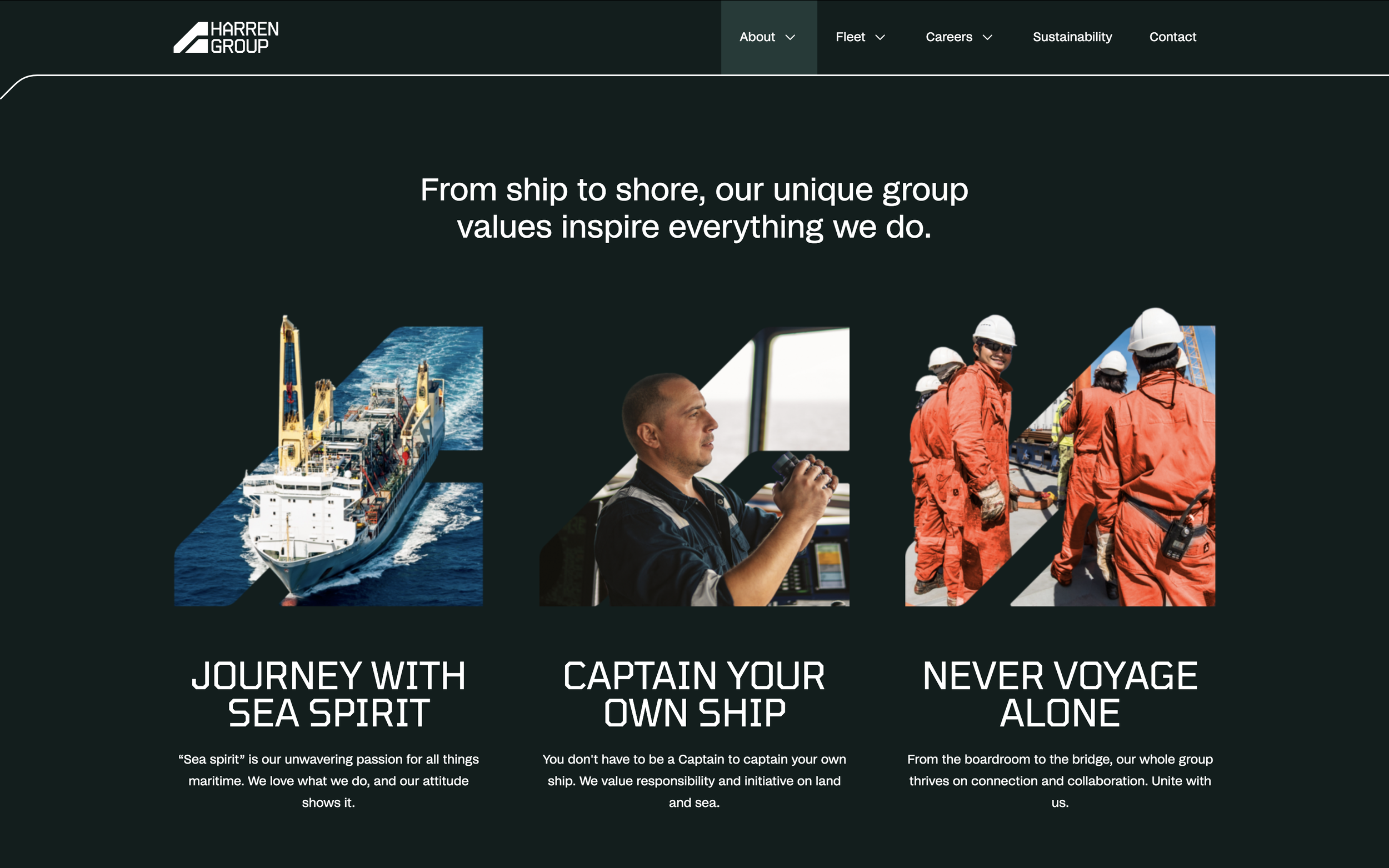
Task: Click the Never Voyage Alone heading
Action: (1060, 694)
